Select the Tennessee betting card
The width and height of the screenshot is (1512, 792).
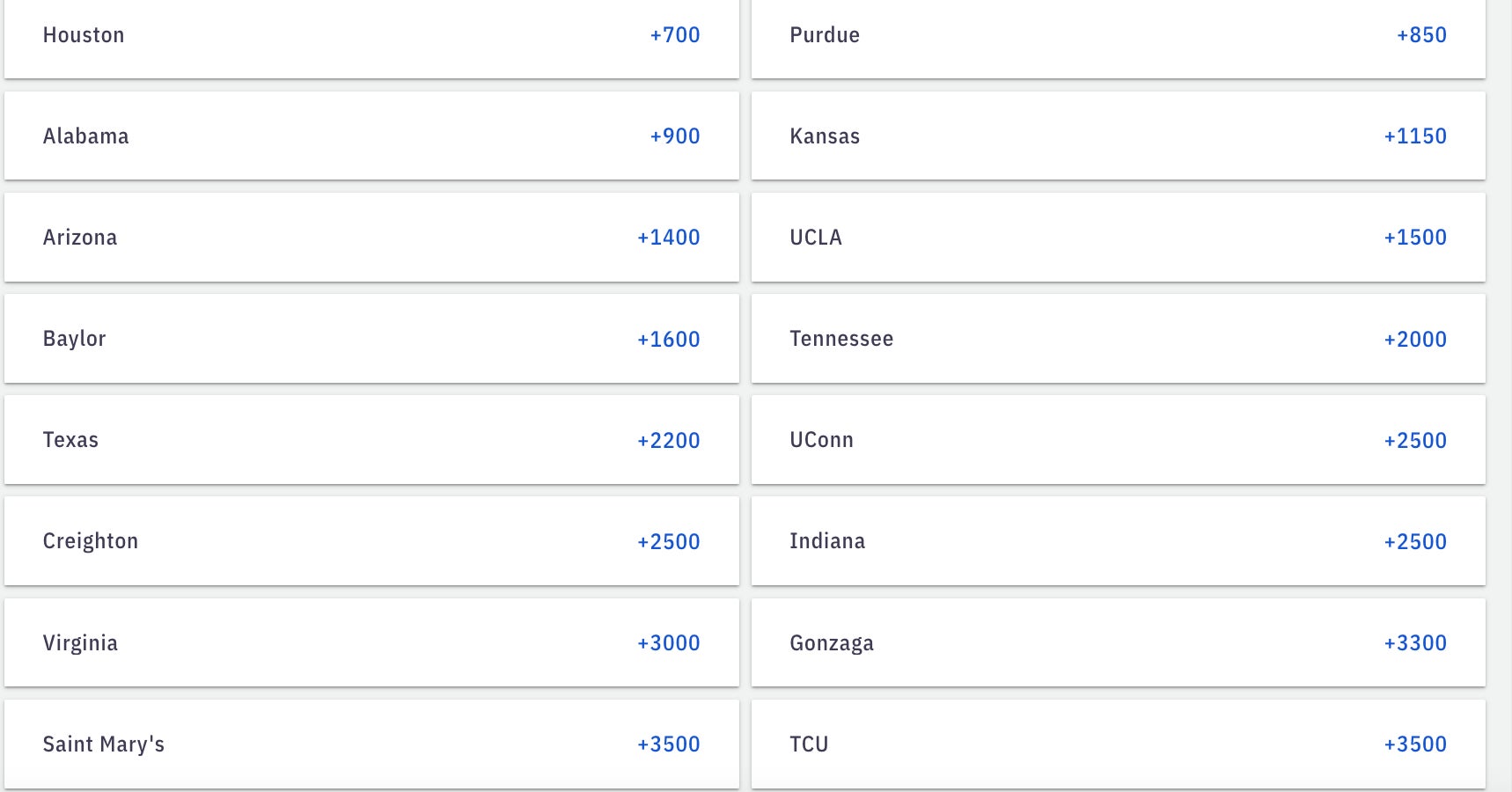tap(1118, 339)
